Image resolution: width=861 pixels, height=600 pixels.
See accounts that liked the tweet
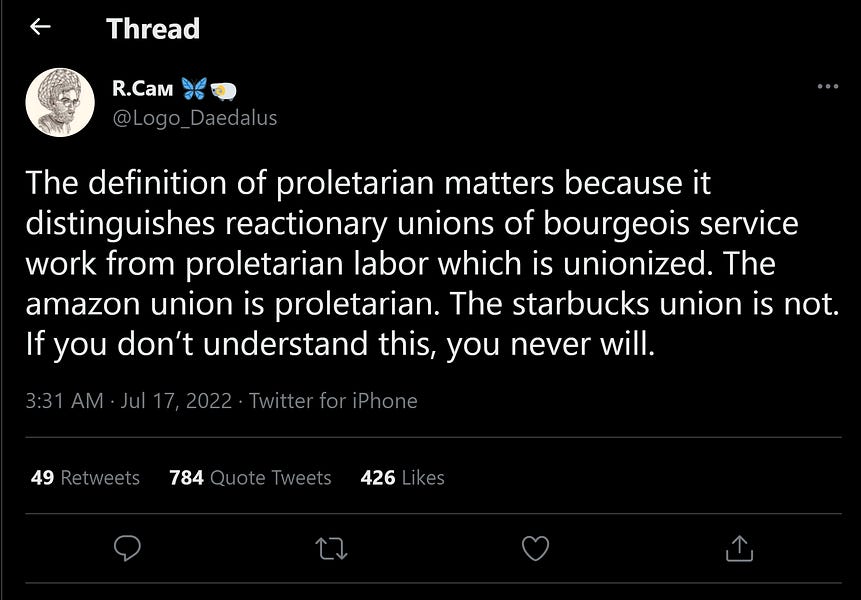click(403, 478)
